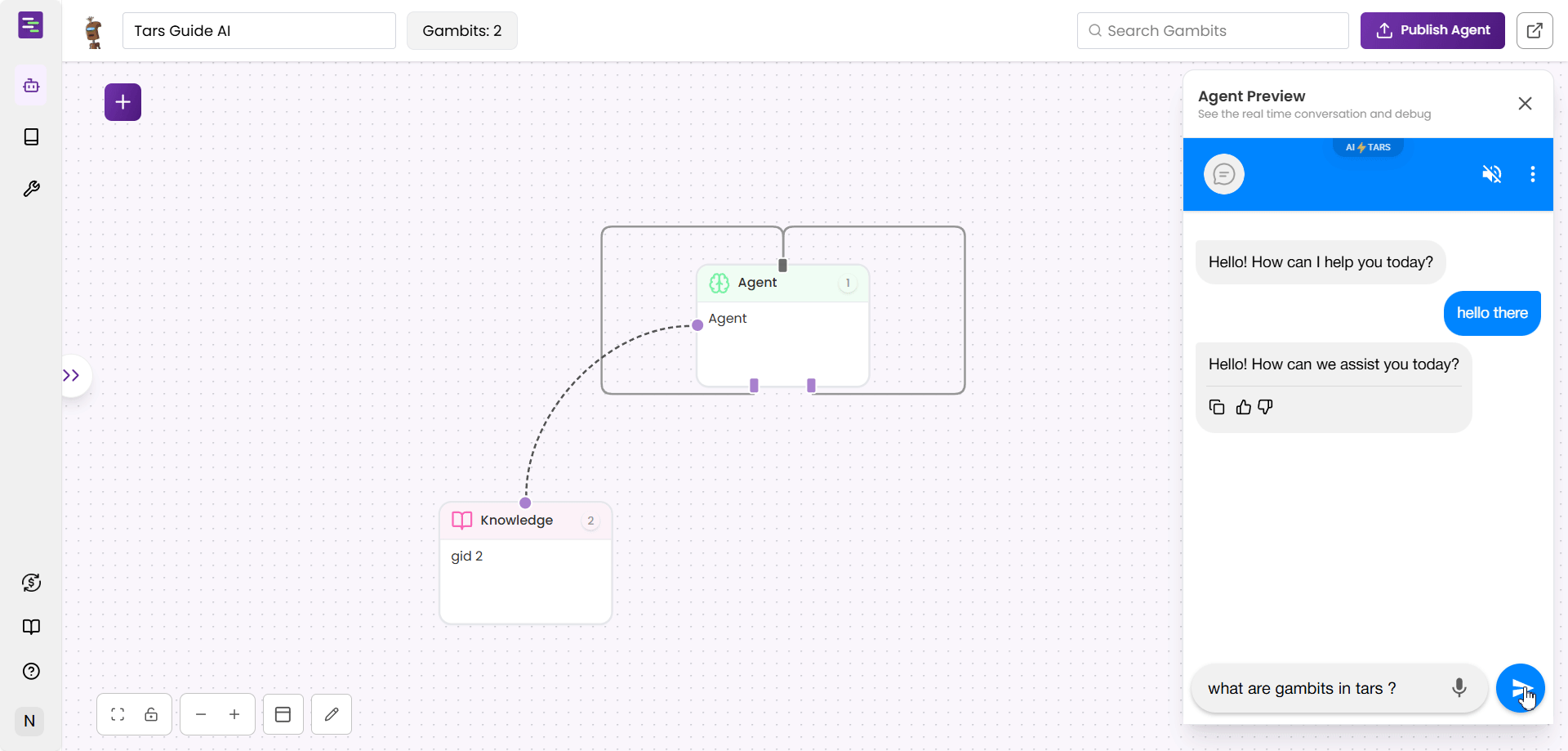Copy the assistant reply with copy icon
This screenshot has width=1568, height=751.
(1217, 407)
